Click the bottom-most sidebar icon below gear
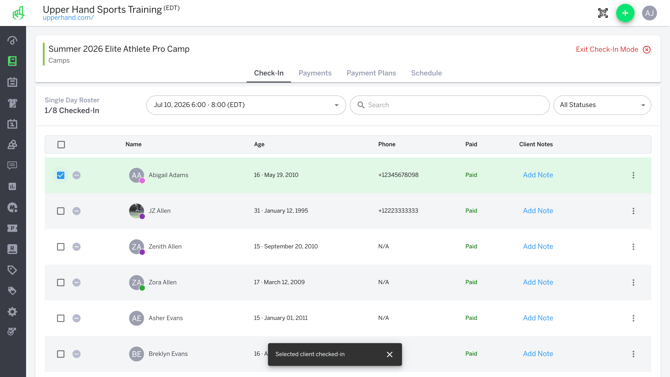Screen dimensions: 670x377 (12, 331)
